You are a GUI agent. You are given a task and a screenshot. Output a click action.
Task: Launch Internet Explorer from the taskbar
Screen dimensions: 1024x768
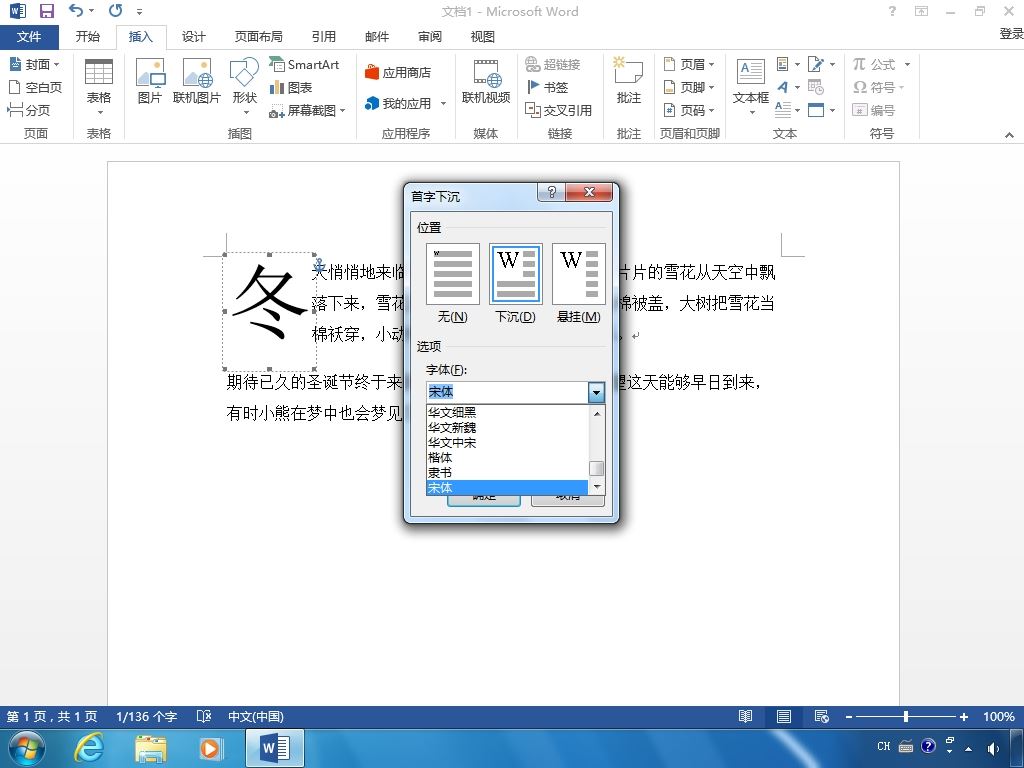tap(88, 748)
